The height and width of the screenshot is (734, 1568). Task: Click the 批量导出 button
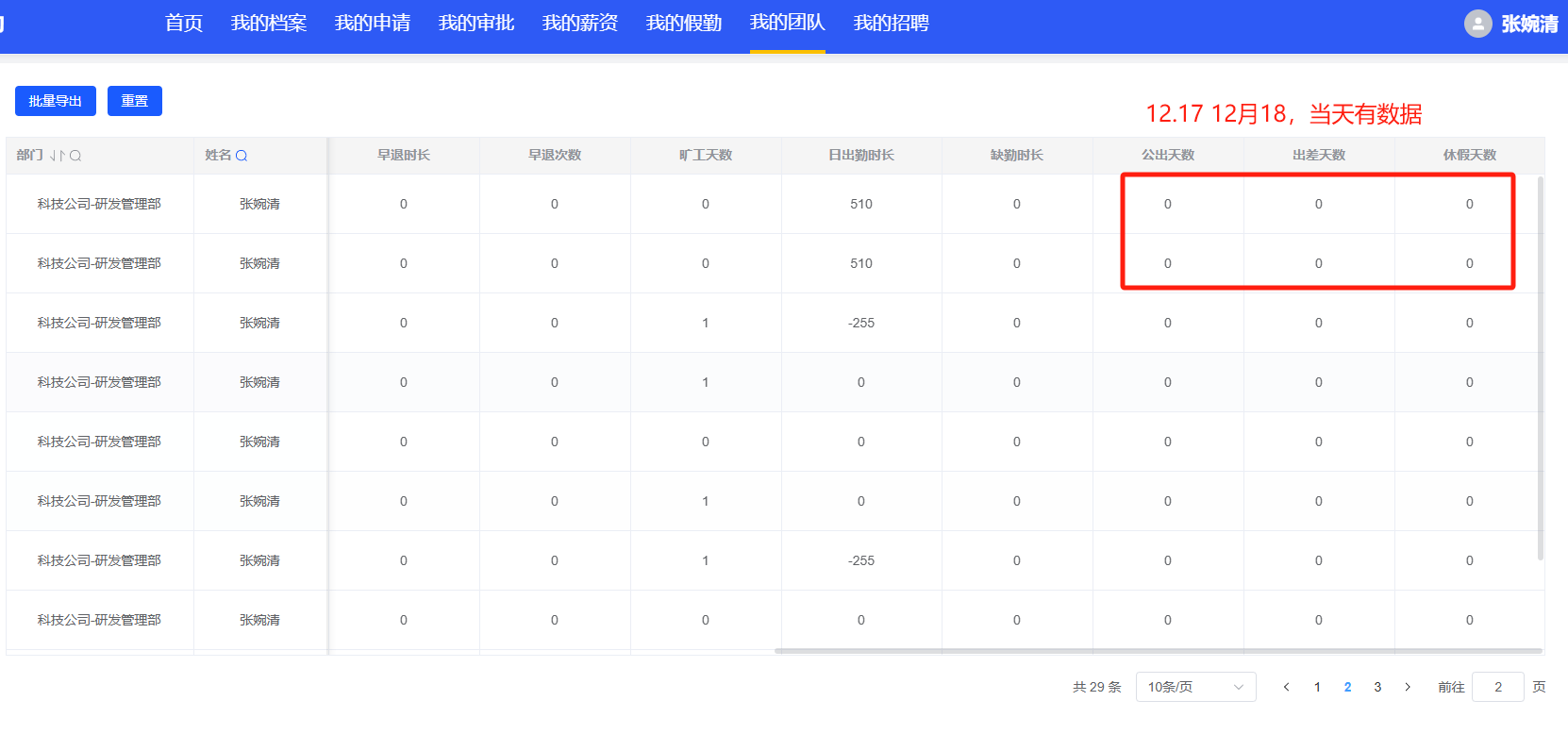[56, 101]
